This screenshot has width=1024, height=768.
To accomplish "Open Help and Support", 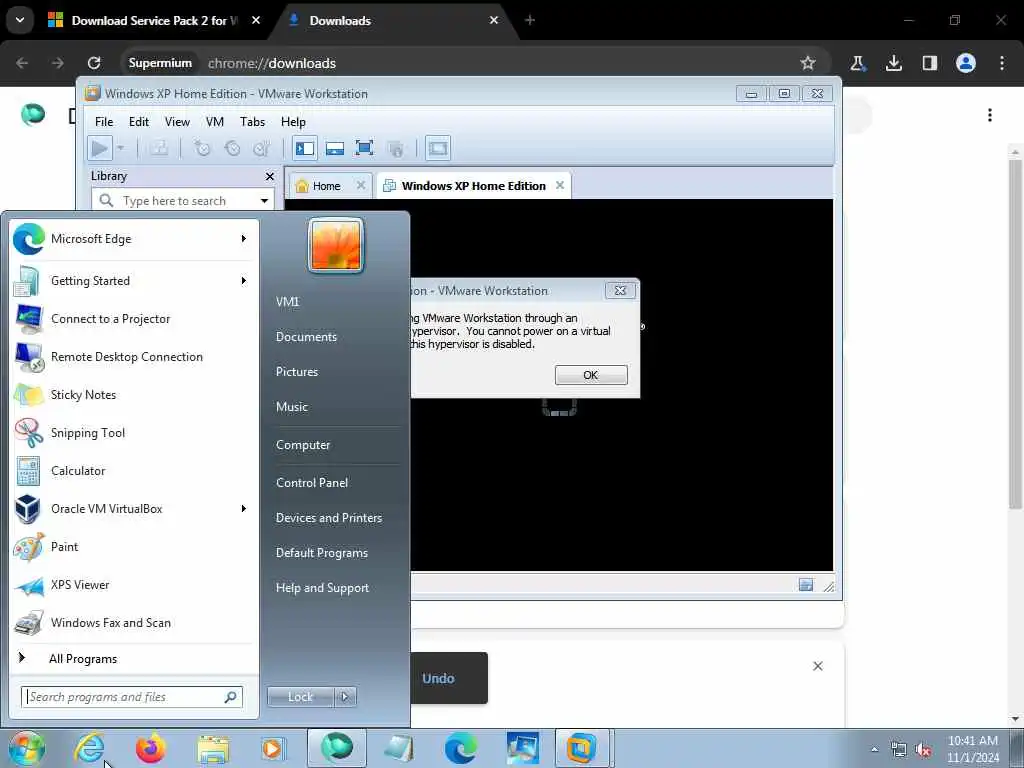I will pos(322,588).
